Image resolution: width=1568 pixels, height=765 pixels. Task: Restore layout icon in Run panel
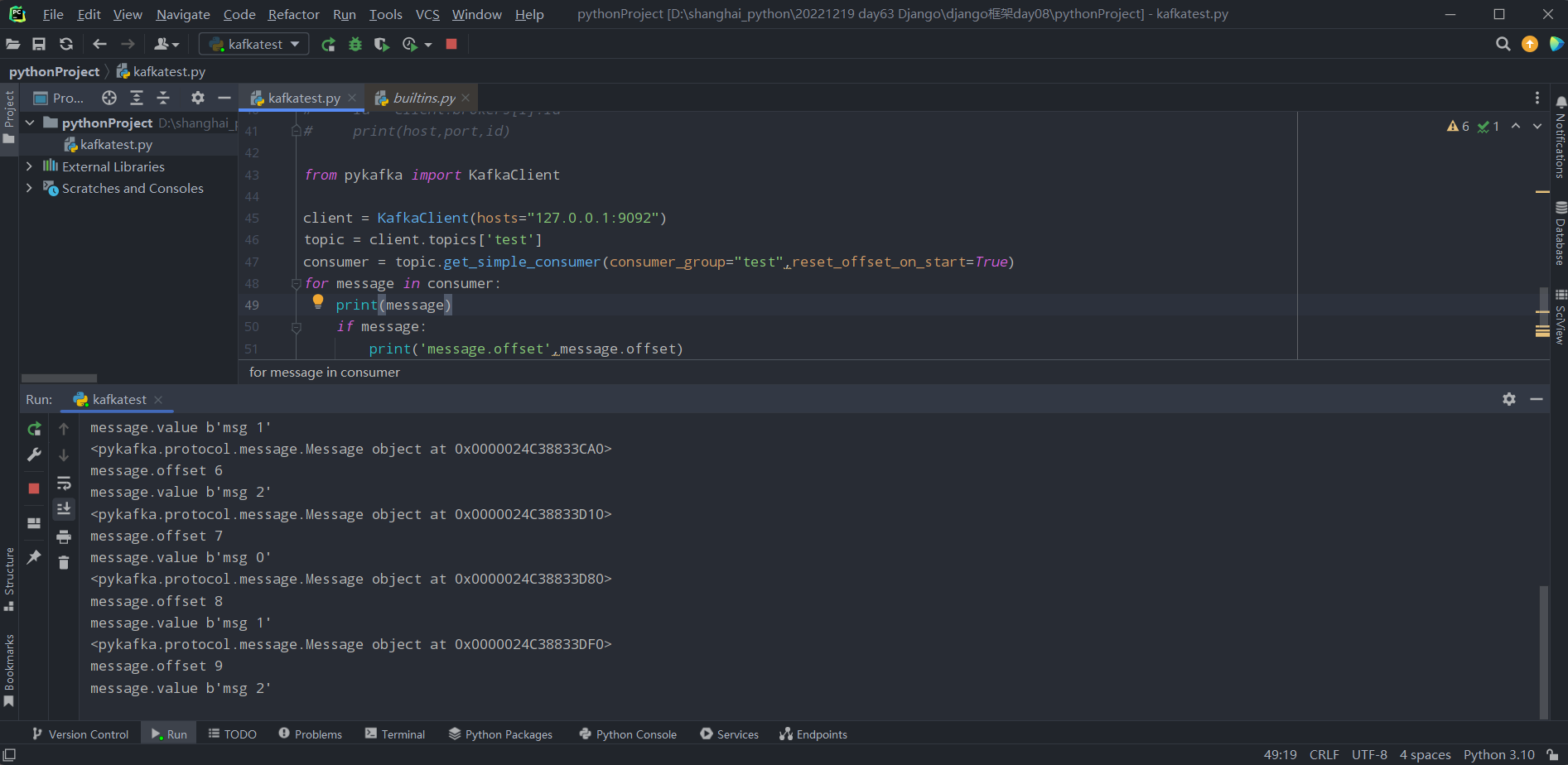pos(34,523)
